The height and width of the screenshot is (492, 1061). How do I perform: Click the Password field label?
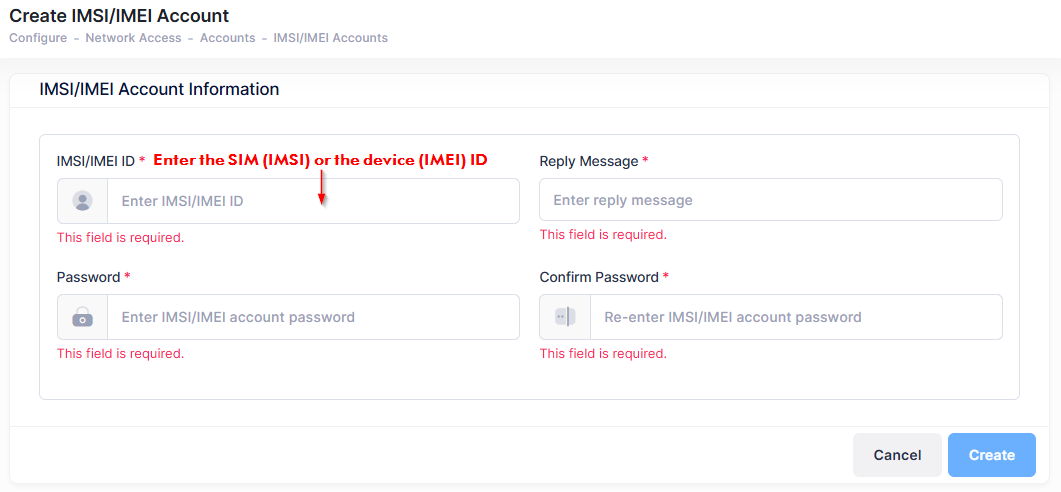click(x=88, y=277)
